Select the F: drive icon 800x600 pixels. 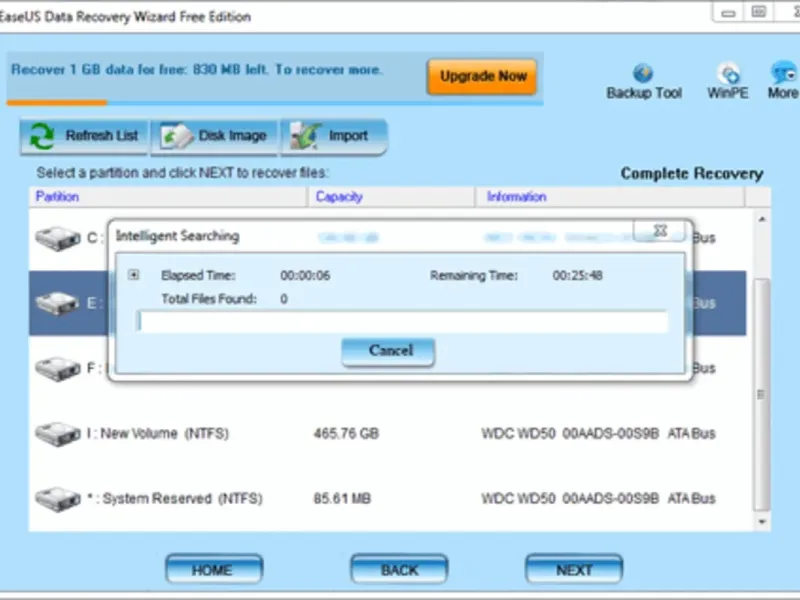pyautogui.click(x=58, y=368)
